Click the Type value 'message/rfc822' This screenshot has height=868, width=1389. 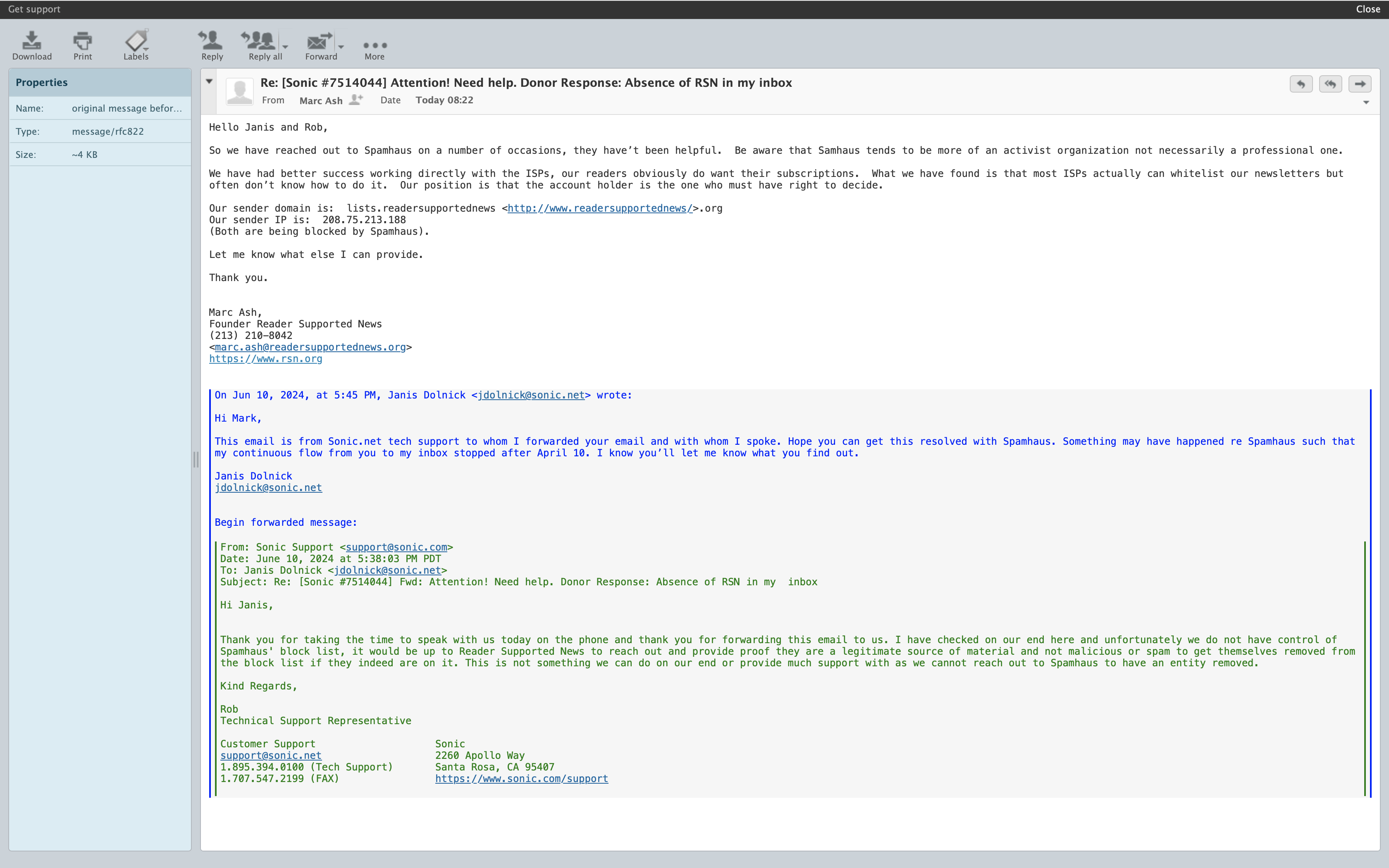(x=108, y=131)
